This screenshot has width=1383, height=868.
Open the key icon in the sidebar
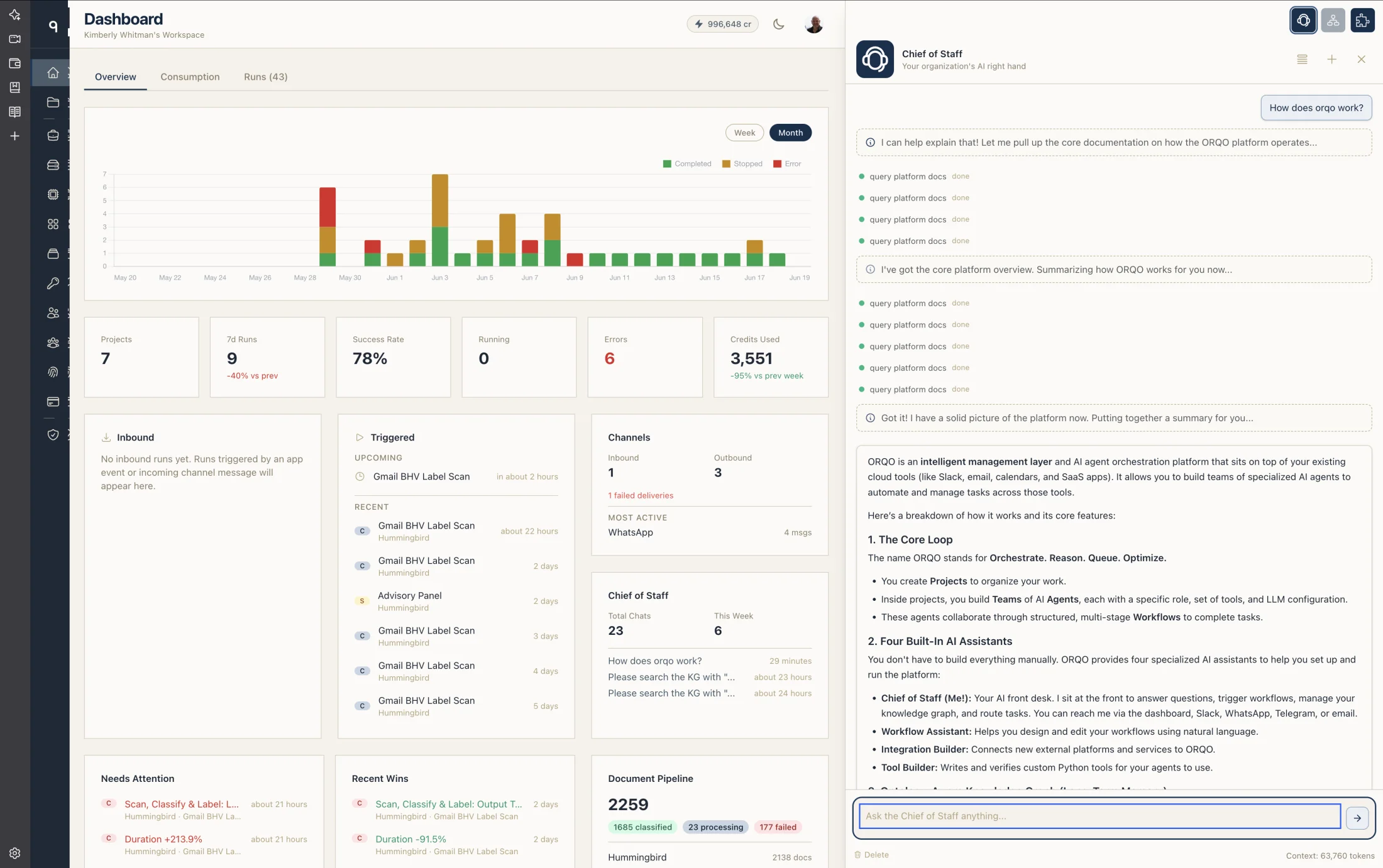pos(53,283)
